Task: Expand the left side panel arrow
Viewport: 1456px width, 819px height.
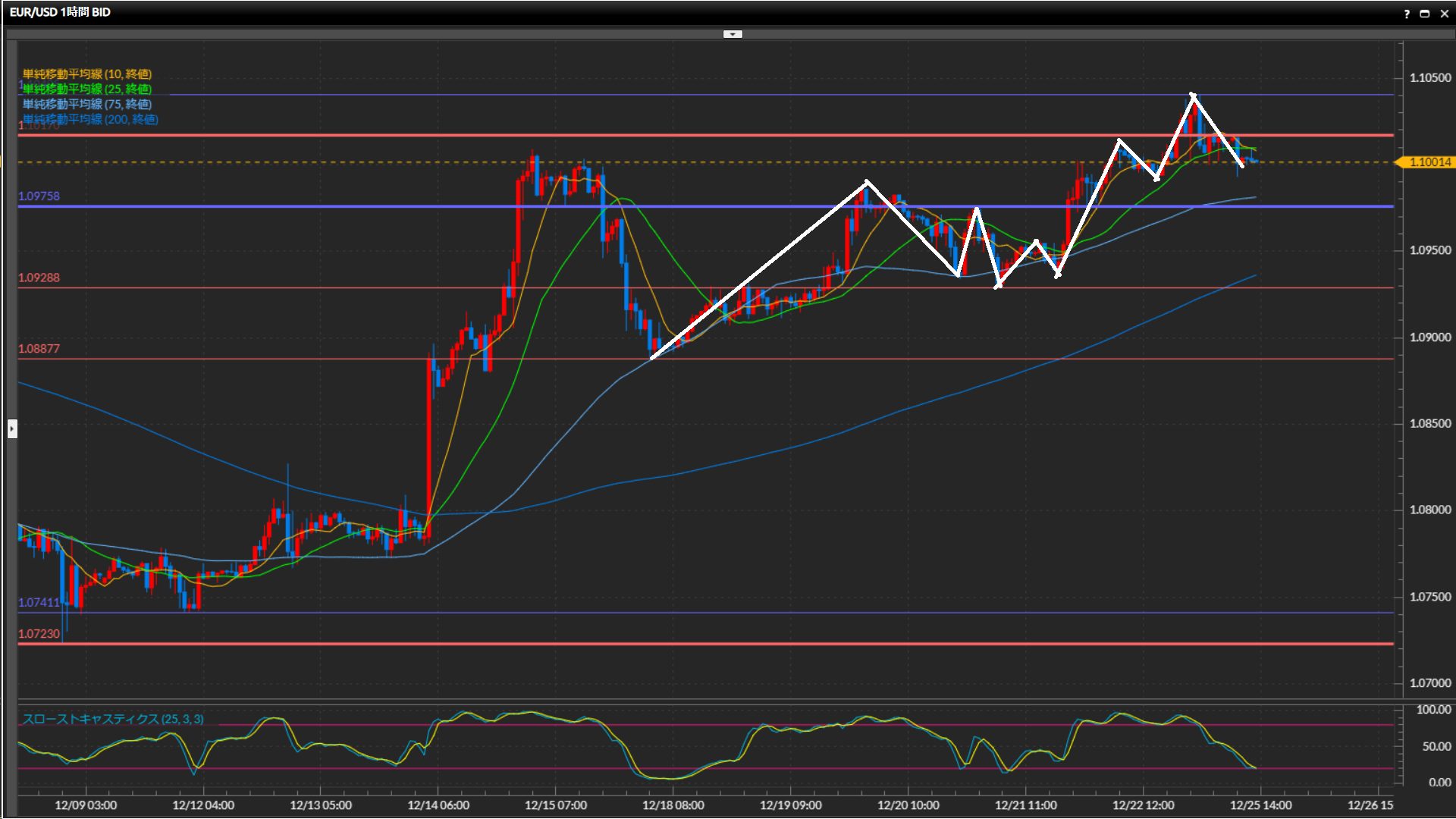Action: click(12, 429)
